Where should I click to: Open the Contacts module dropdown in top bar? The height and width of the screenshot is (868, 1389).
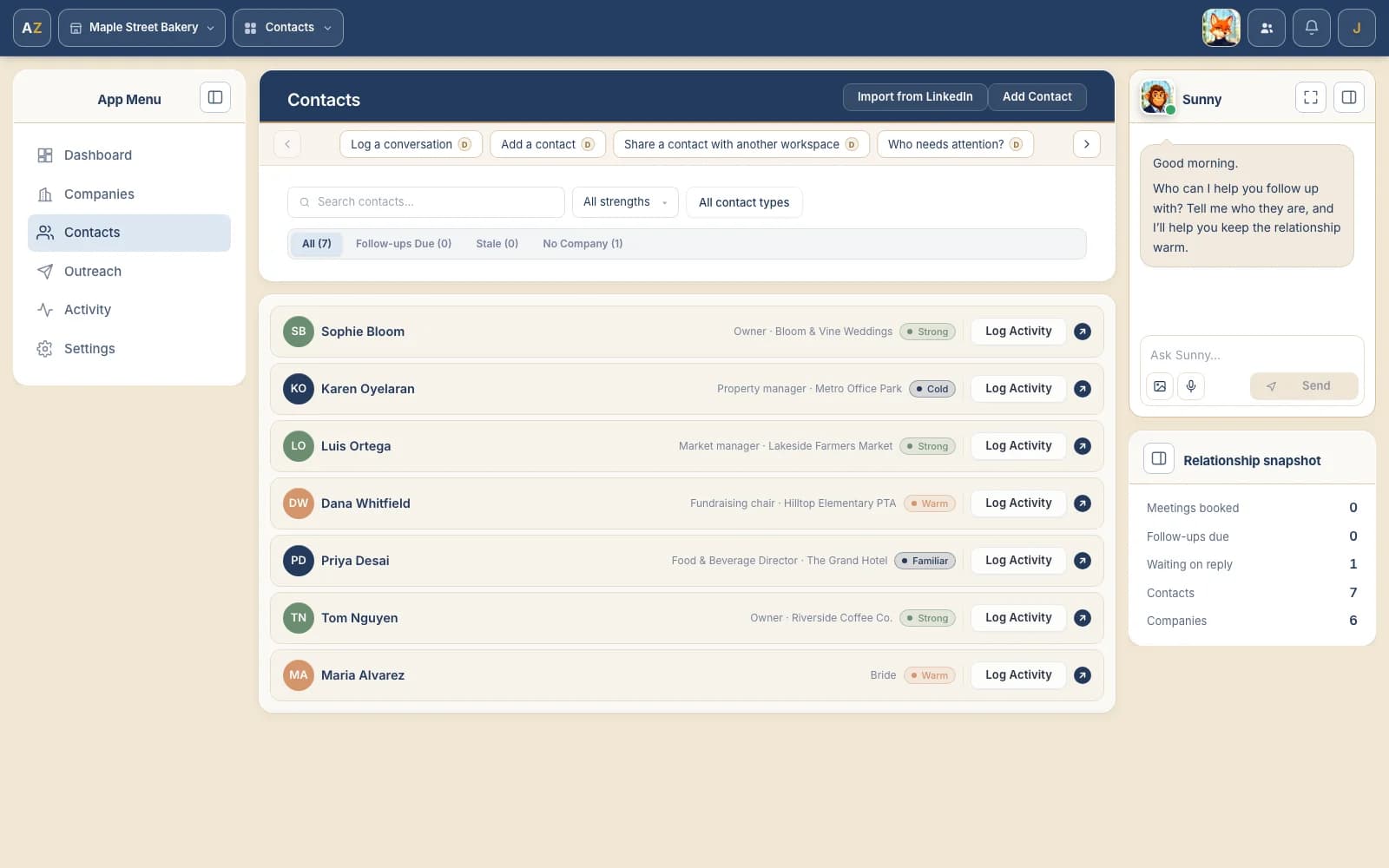coord(288,28)
